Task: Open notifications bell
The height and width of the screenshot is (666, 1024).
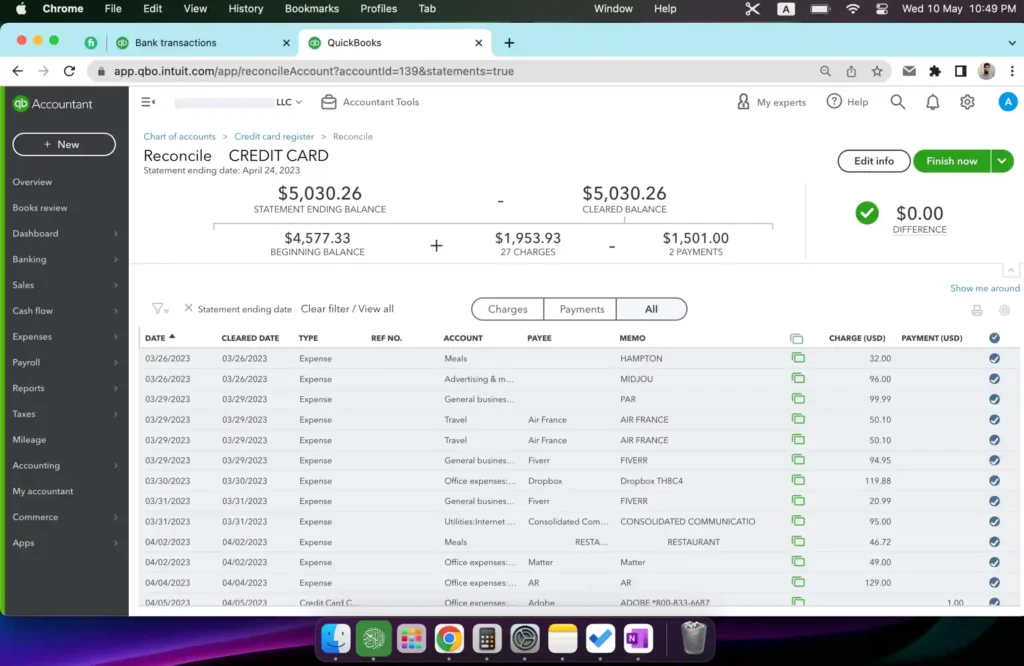Action: click(933, 102)
